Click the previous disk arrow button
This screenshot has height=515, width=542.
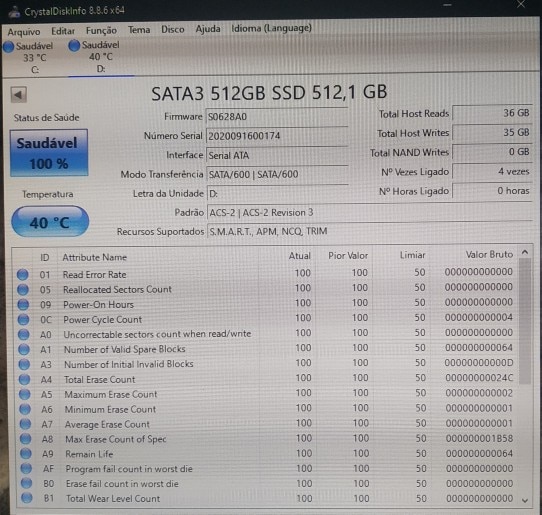(x=18, y=94)
